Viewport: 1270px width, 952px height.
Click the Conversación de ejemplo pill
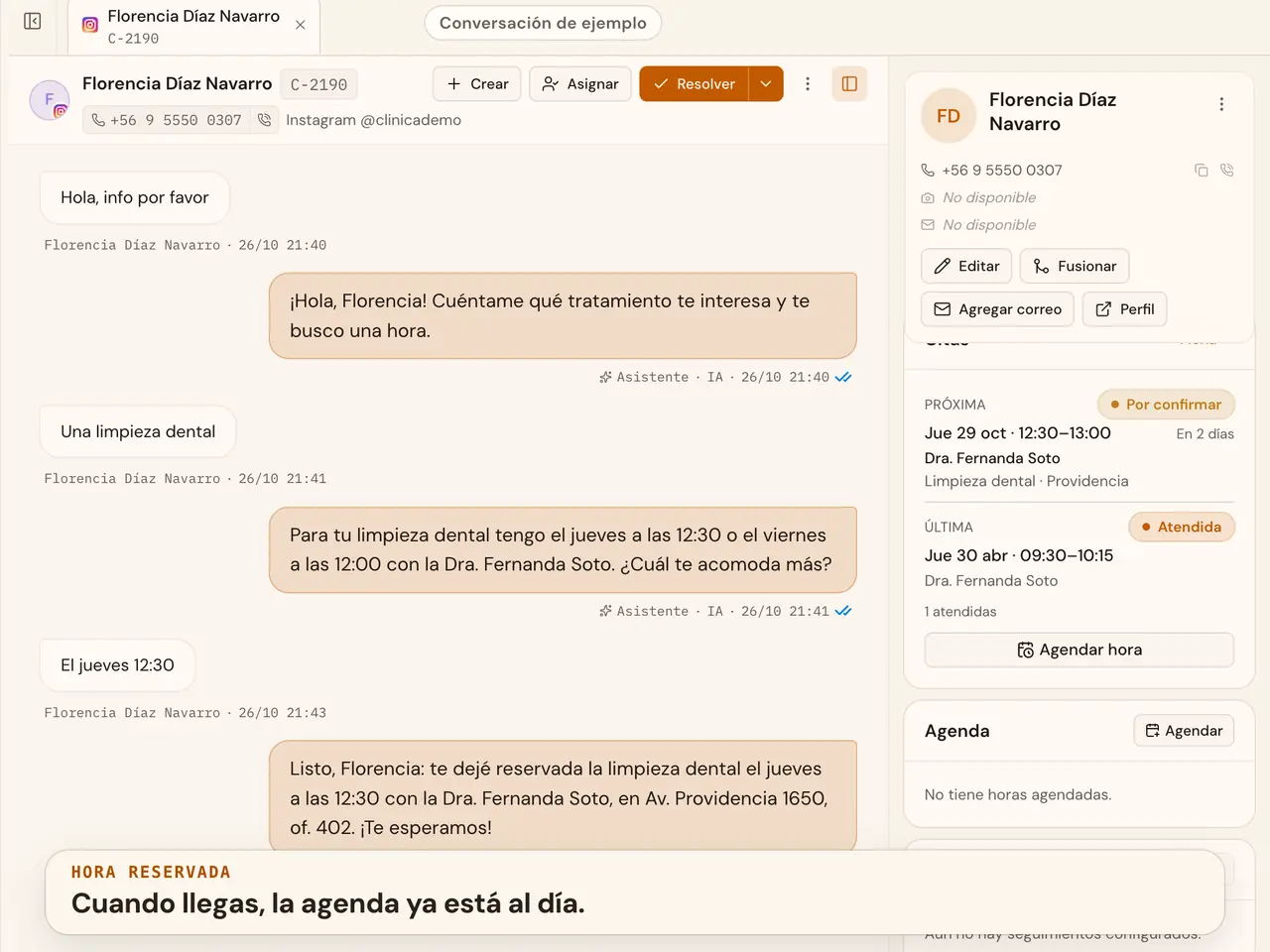(543, 23)
